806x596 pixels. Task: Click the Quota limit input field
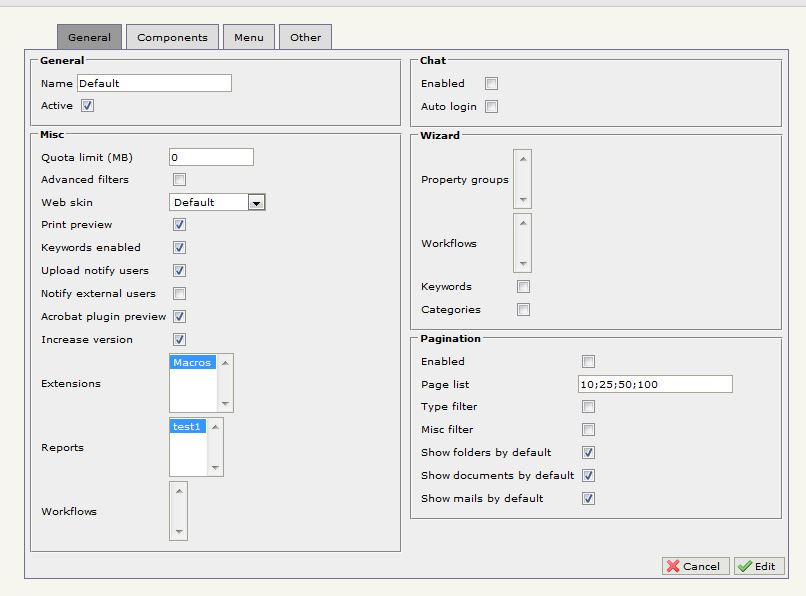(x=211, y=157)
